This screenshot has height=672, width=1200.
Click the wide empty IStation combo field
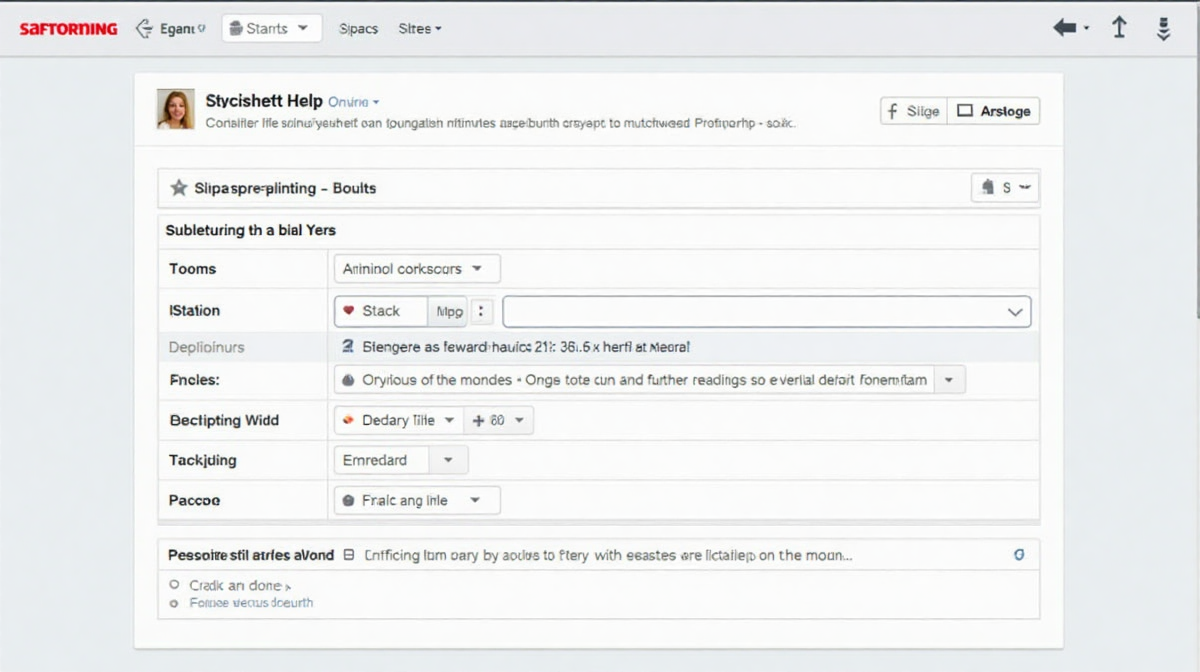[x=765, y=311]
